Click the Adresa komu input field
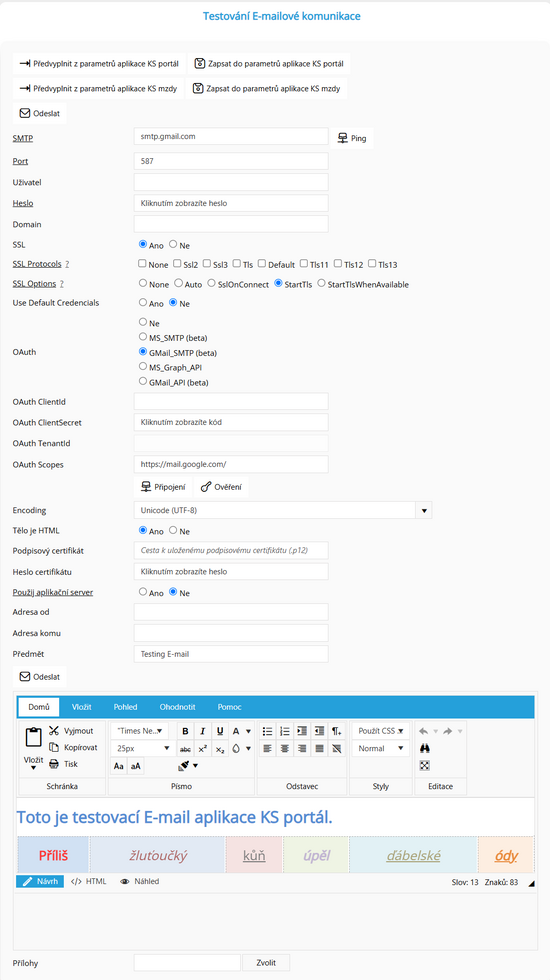The height and width of the screenshot is (980, 550). point(231,633)
